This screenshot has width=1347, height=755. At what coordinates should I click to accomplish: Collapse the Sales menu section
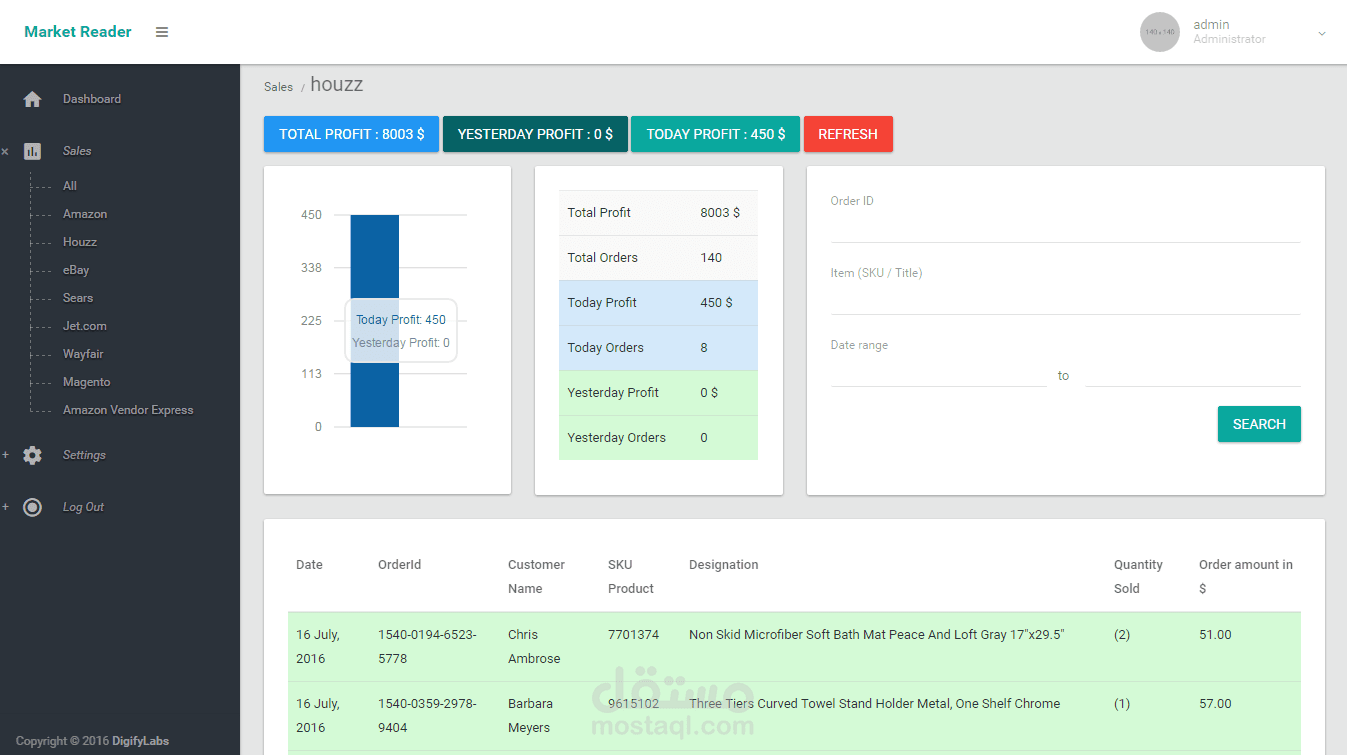[5, 152]
